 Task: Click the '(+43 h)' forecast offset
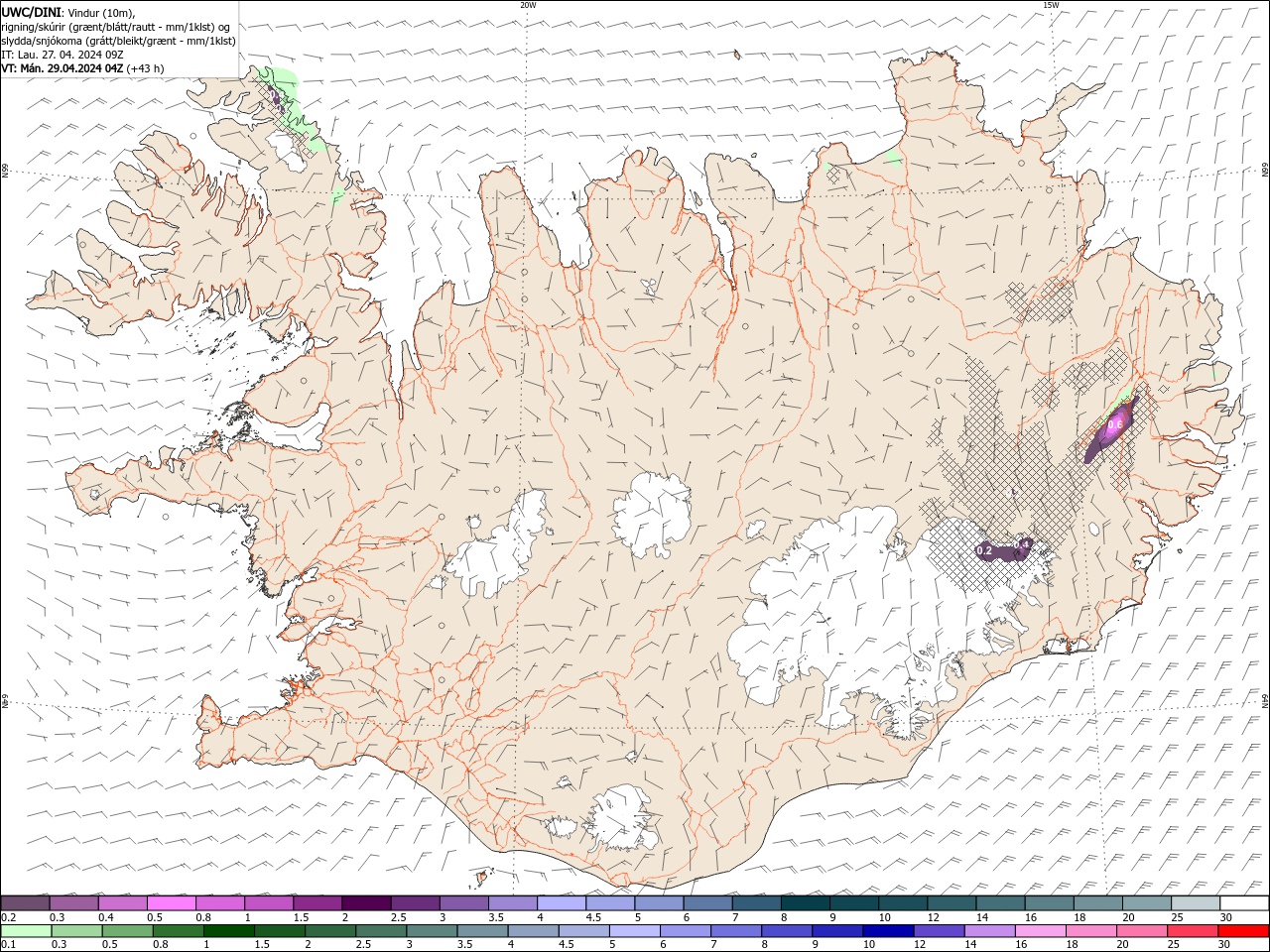[x=146, y=68]
